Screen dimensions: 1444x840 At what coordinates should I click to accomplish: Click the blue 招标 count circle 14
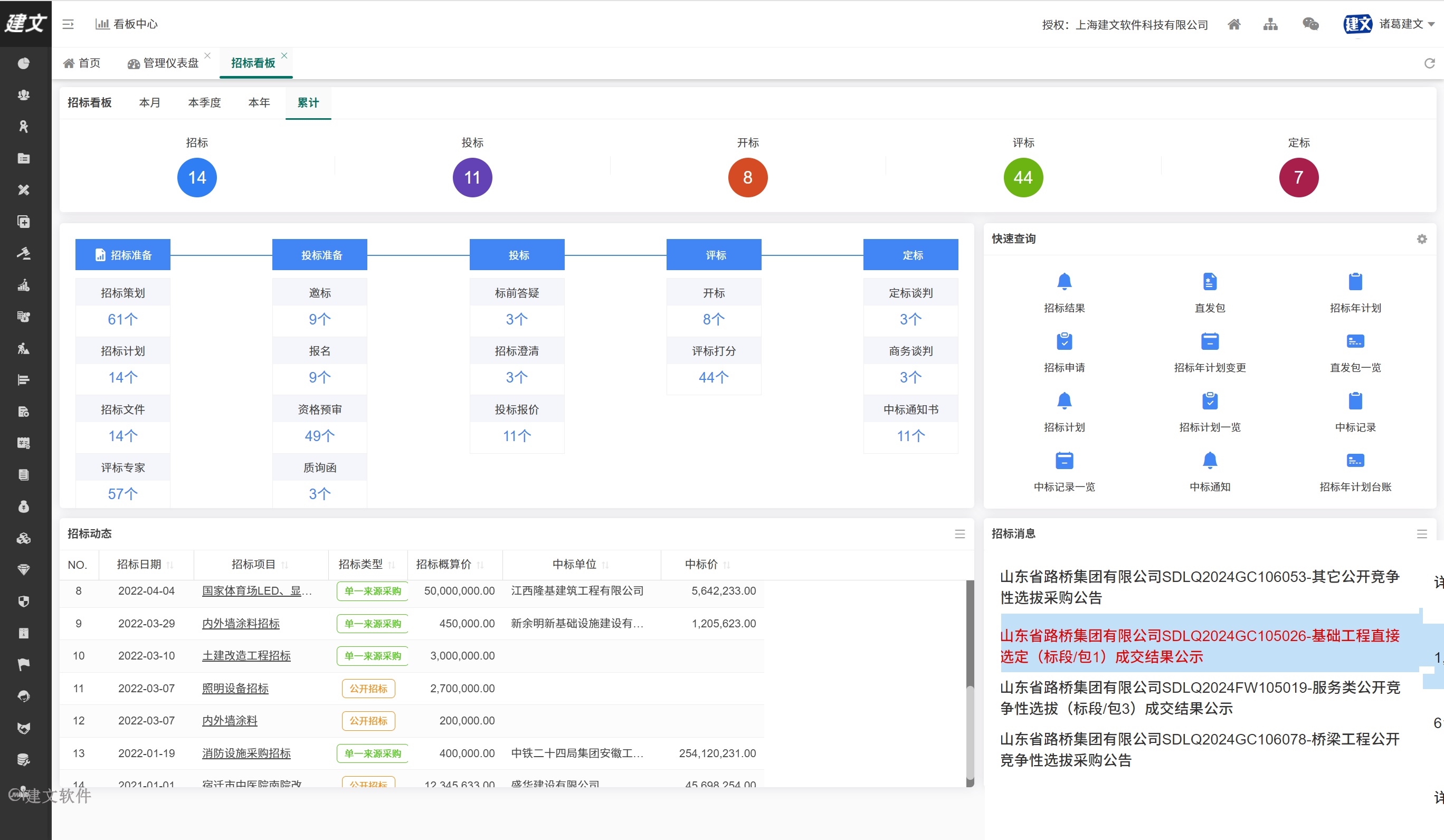click(197, 178)
